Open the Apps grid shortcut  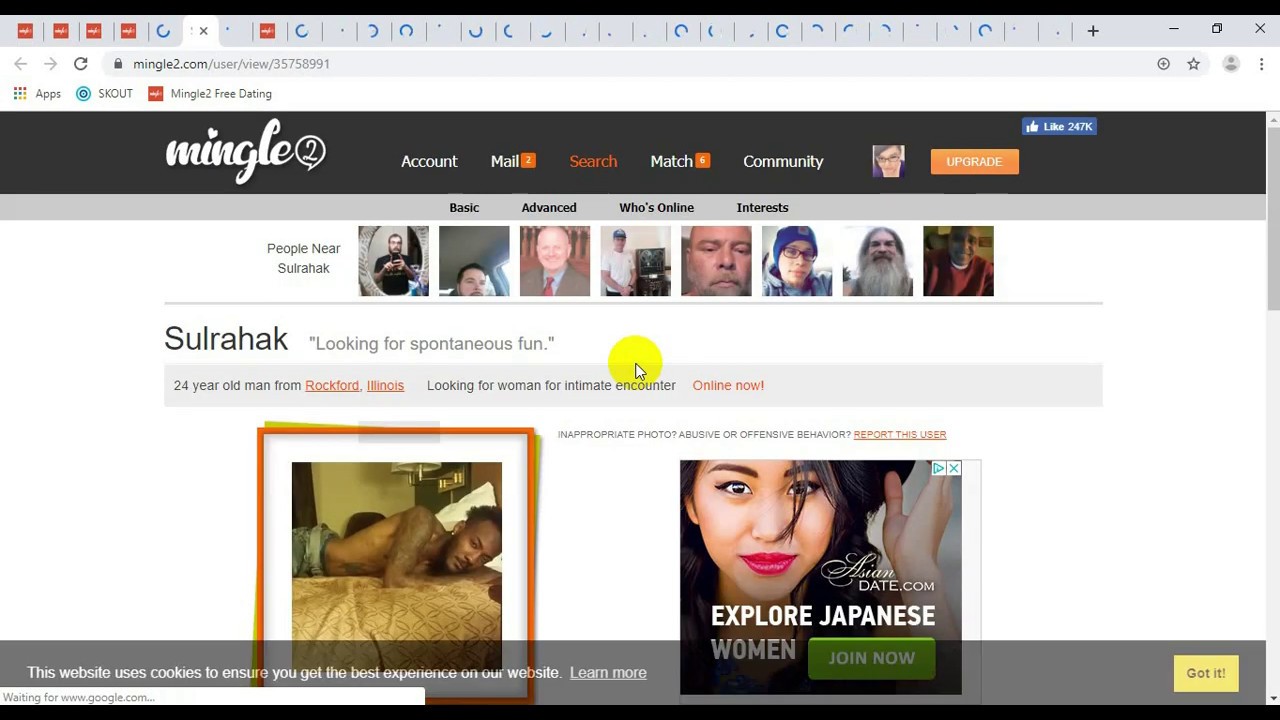coord(37,94)
